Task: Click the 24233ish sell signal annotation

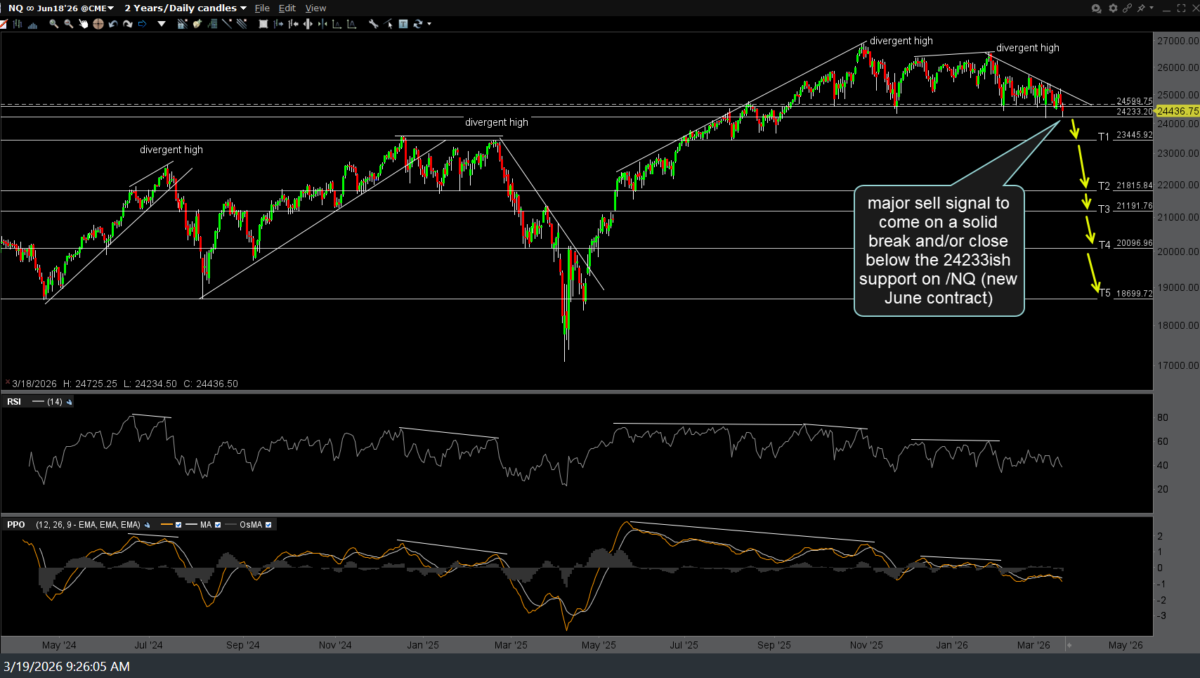Action: (938, 250)
